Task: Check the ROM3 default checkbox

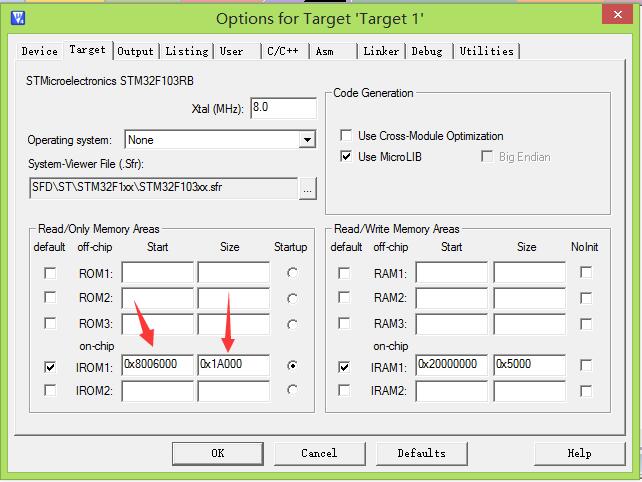Action: tap(50, 323)
